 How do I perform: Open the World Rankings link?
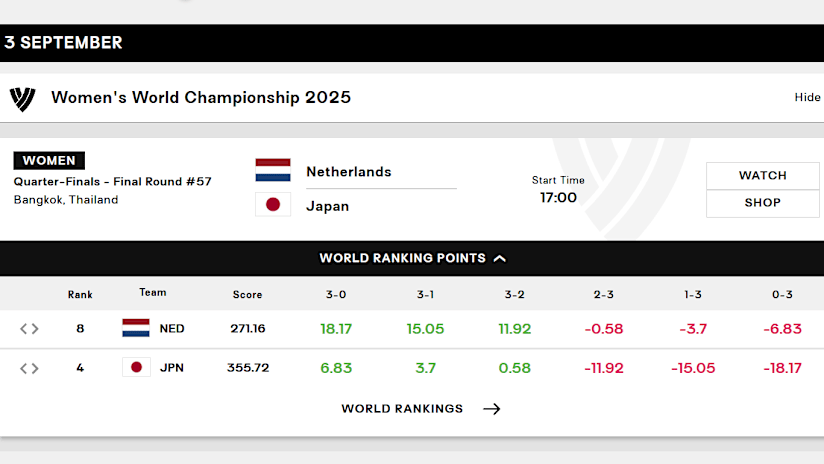402,409
